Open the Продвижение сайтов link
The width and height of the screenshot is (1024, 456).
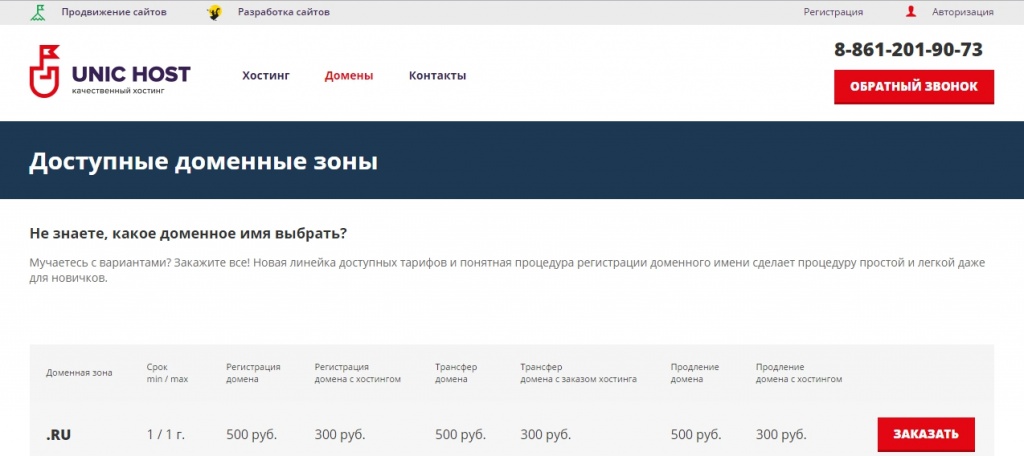pos(114,12)
